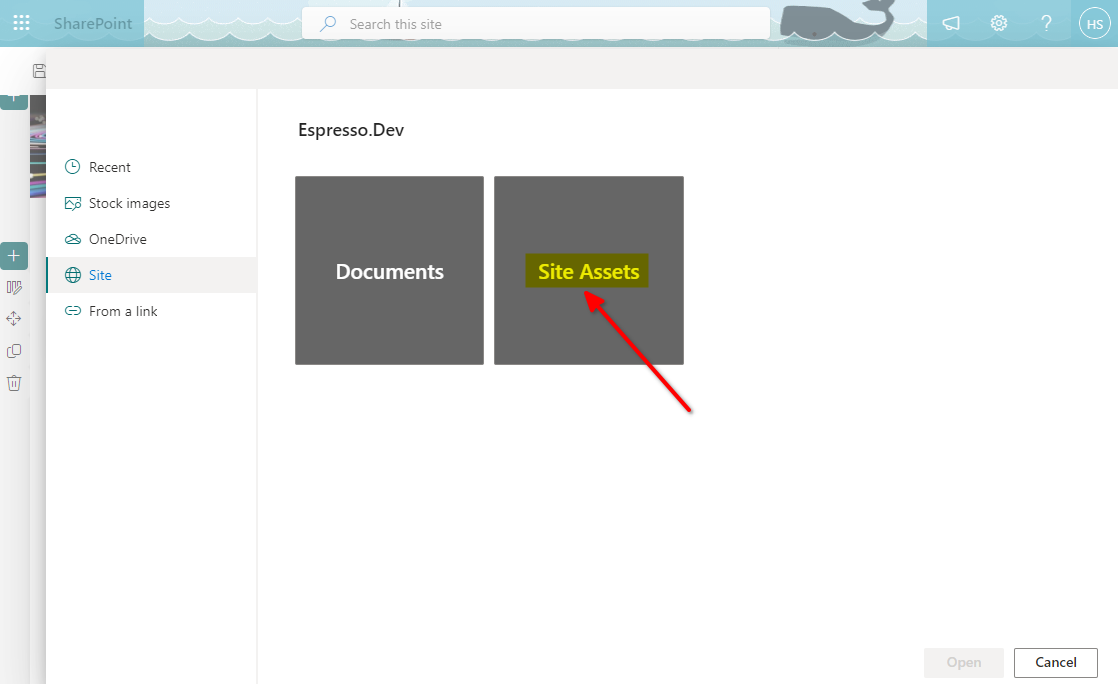
Task: Open the Help question mark icon
Action: (1046, 24)
